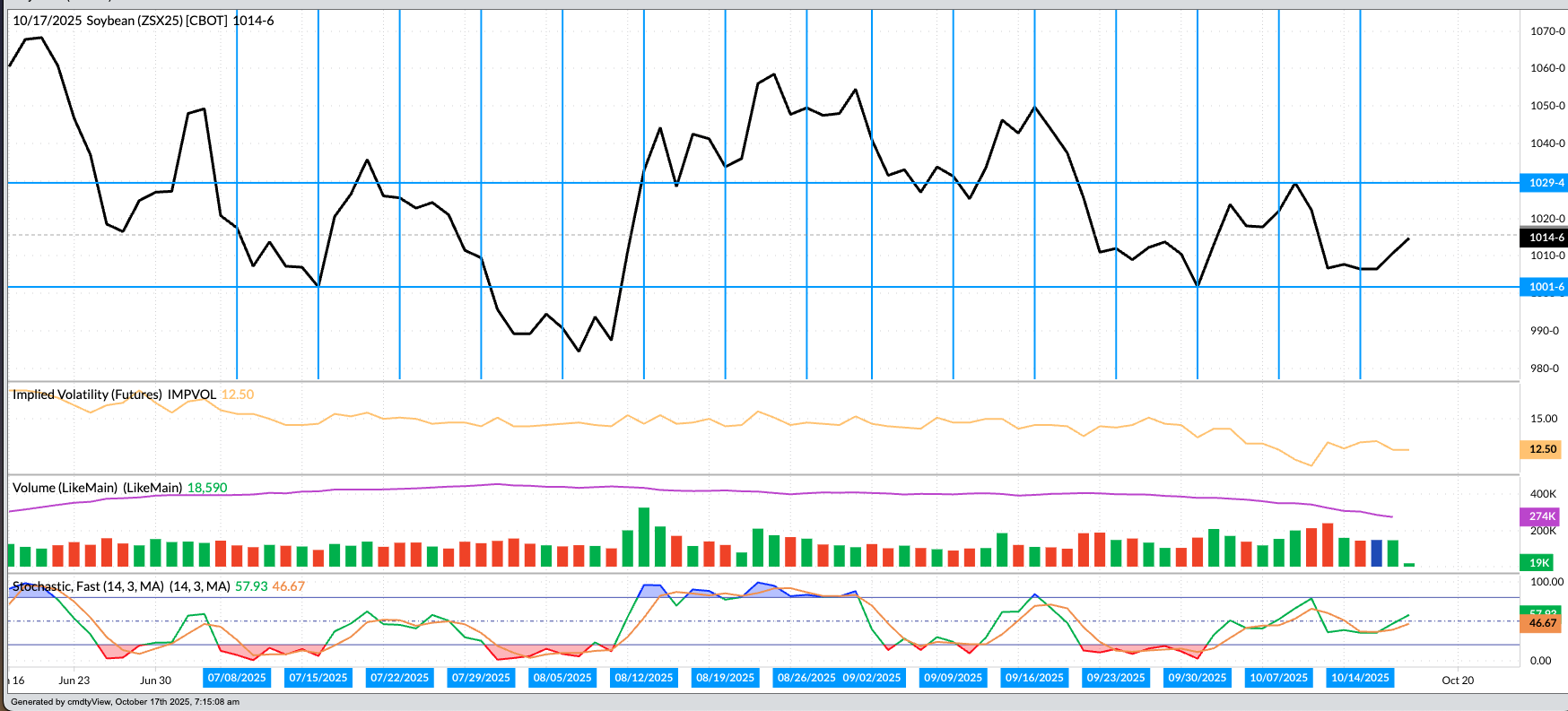Select the blue volume bar
Viewport: 1568px width, 711px height.
coord(1376,553)
